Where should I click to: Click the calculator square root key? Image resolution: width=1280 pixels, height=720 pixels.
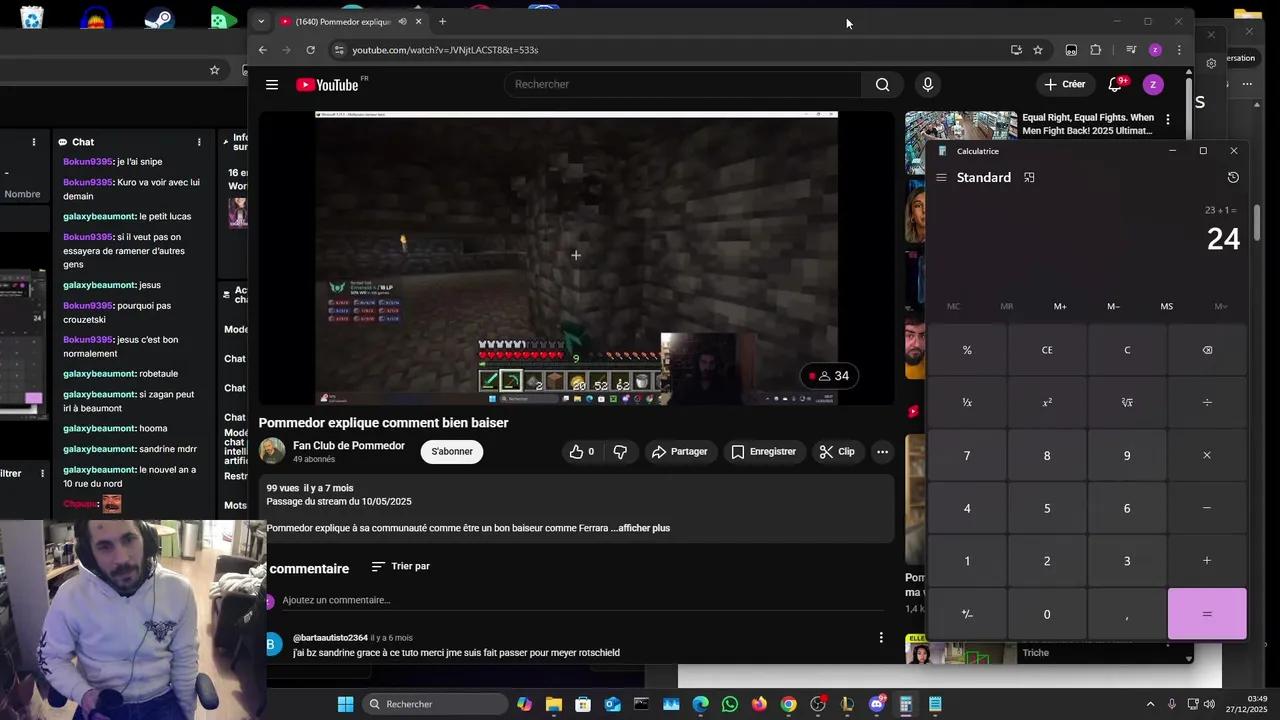(1127, 403)
